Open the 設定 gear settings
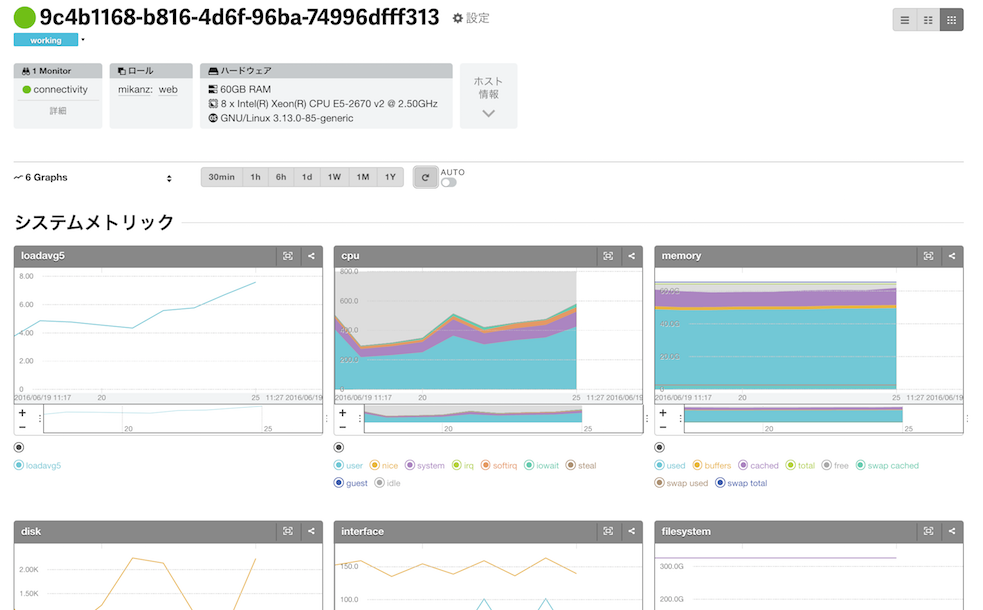This screenshot has height=610, width=983. point(471,18)
